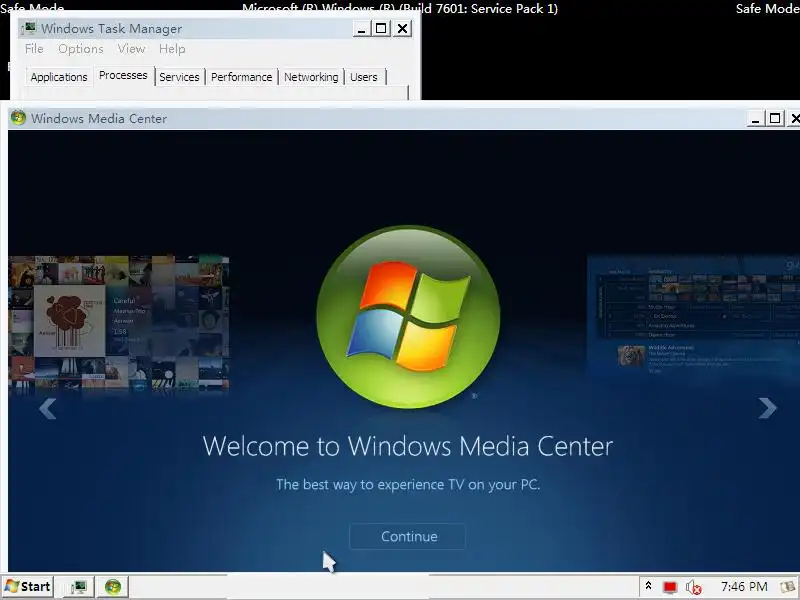800x600 pixels.
Task: Switch to the Processes tab
Action: 123,76
